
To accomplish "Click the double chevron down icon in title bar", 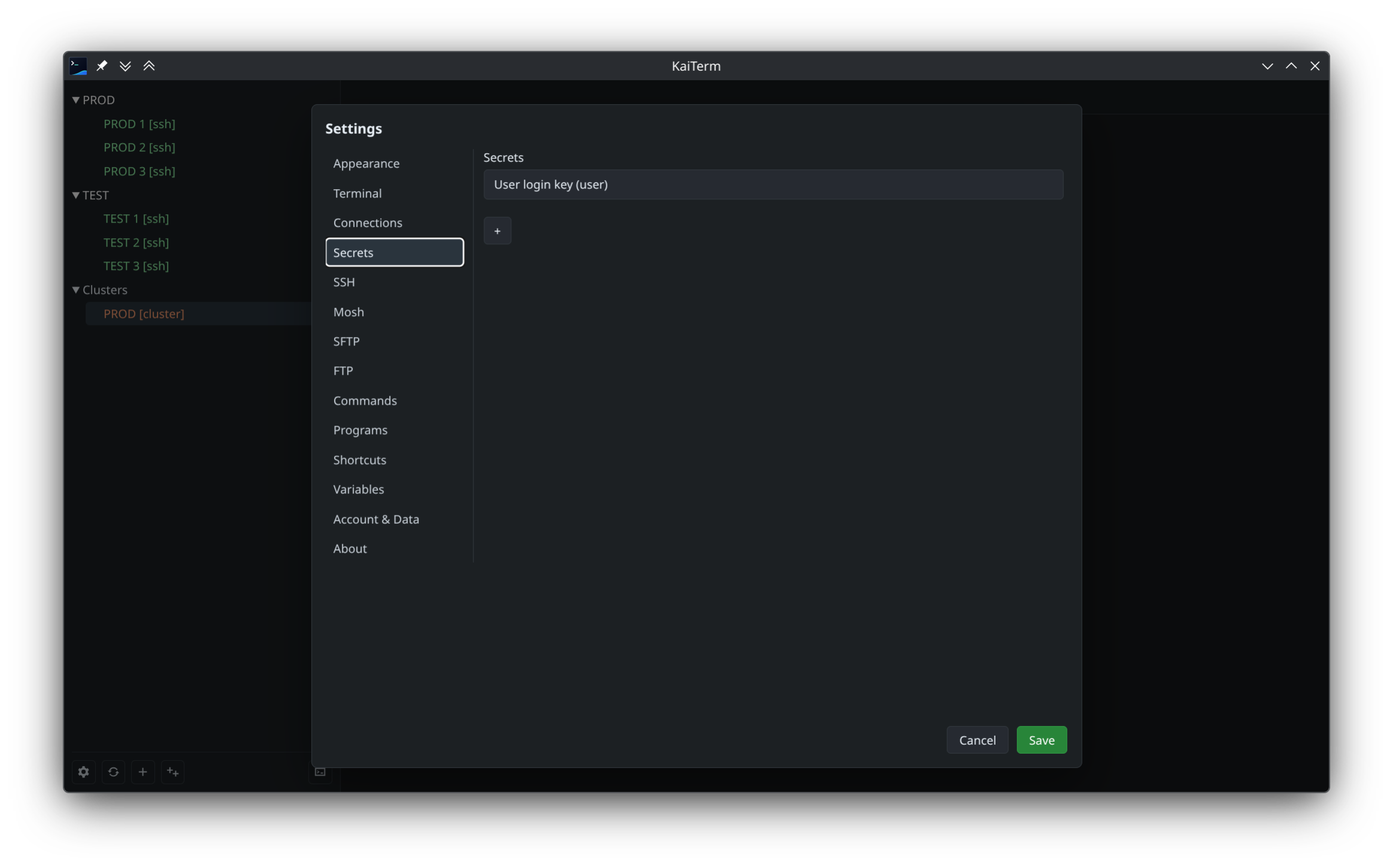I will (125, 66).
